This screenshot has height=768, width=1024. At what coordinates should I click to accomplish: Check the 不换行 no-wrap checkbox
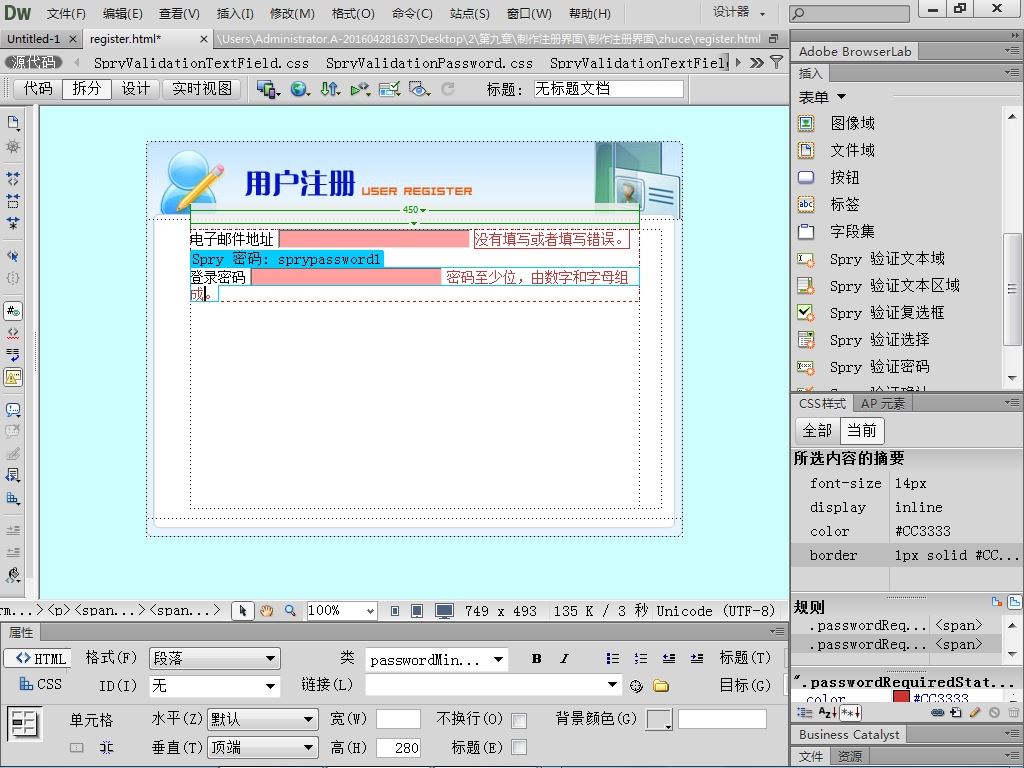(x=519, y=720)
